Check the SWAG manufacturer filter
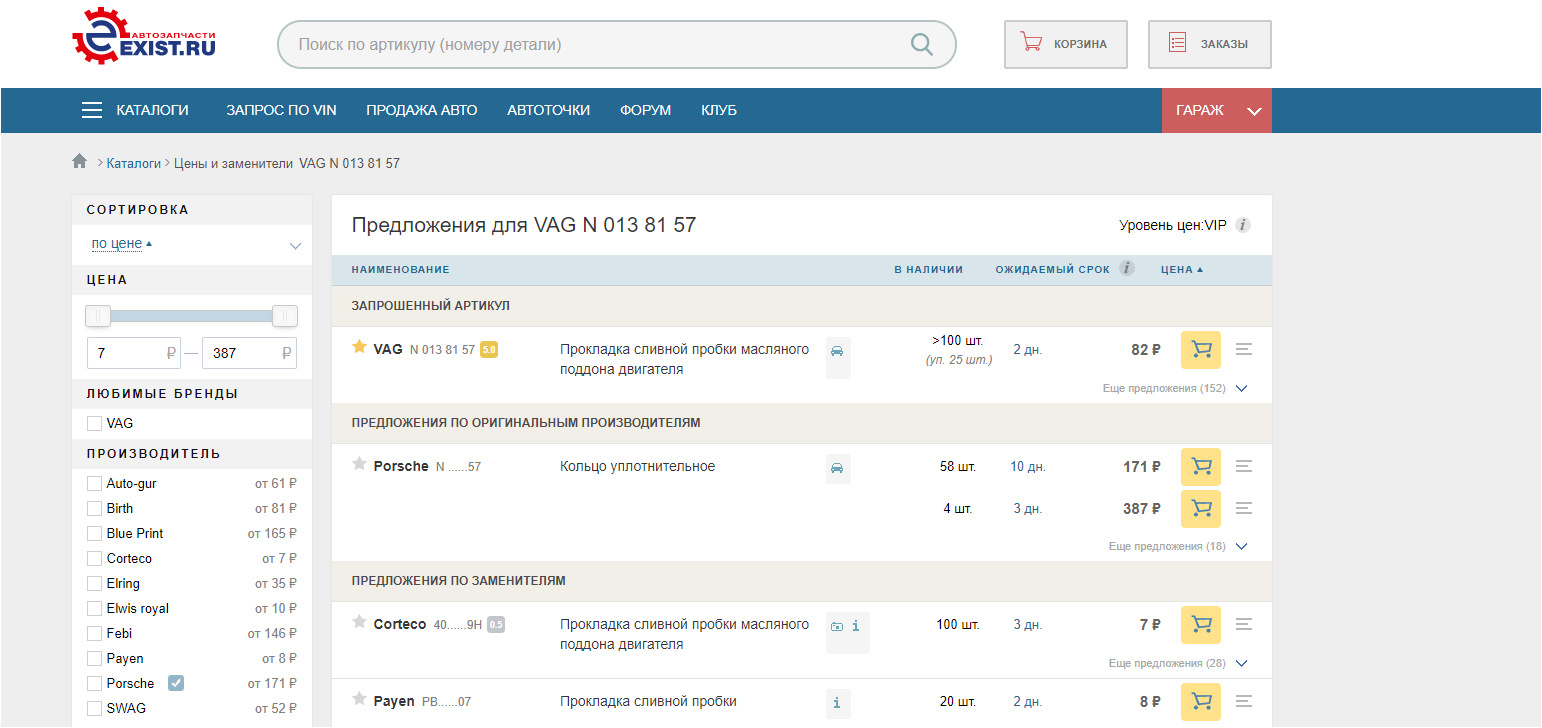The width and height of the screenshot is (1542, 728). [94, 708]
